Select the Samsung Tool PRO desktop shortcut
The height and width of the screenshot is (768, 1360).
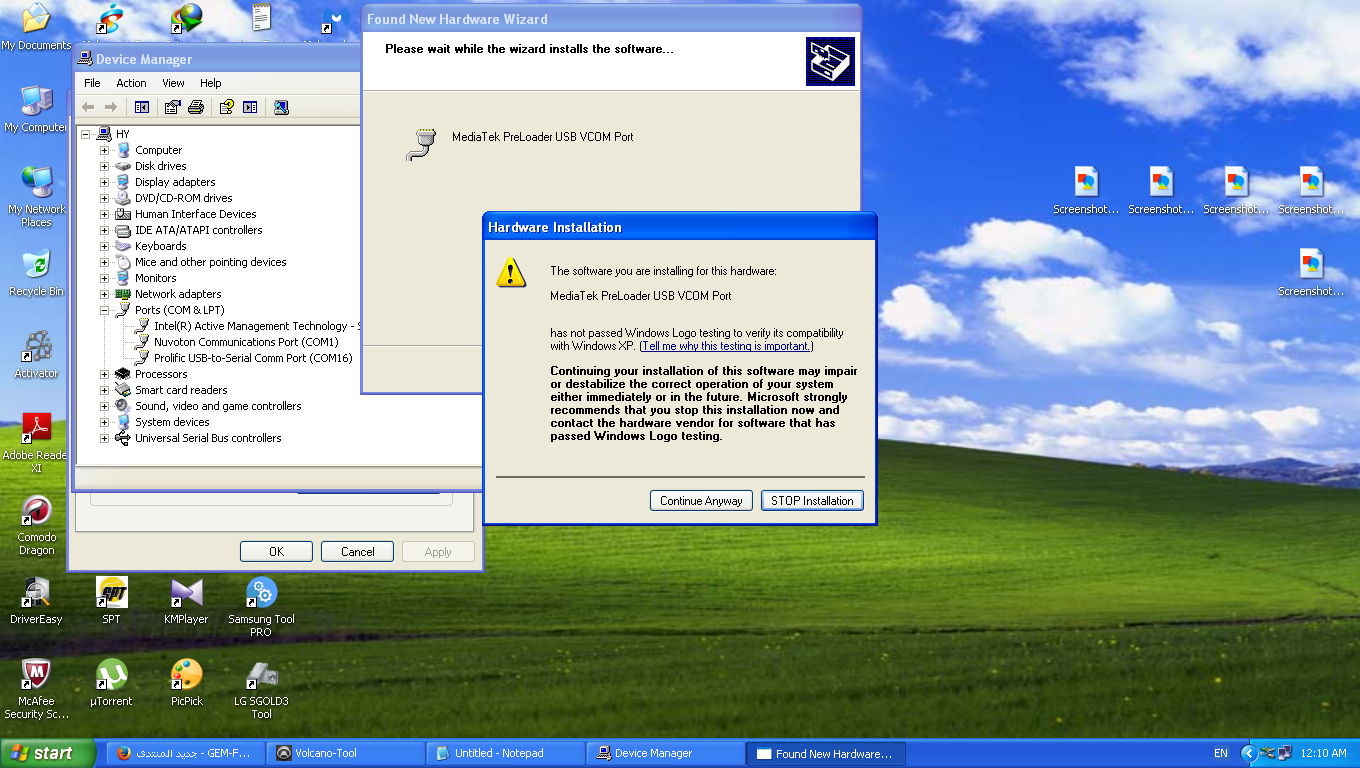point(261,607)
